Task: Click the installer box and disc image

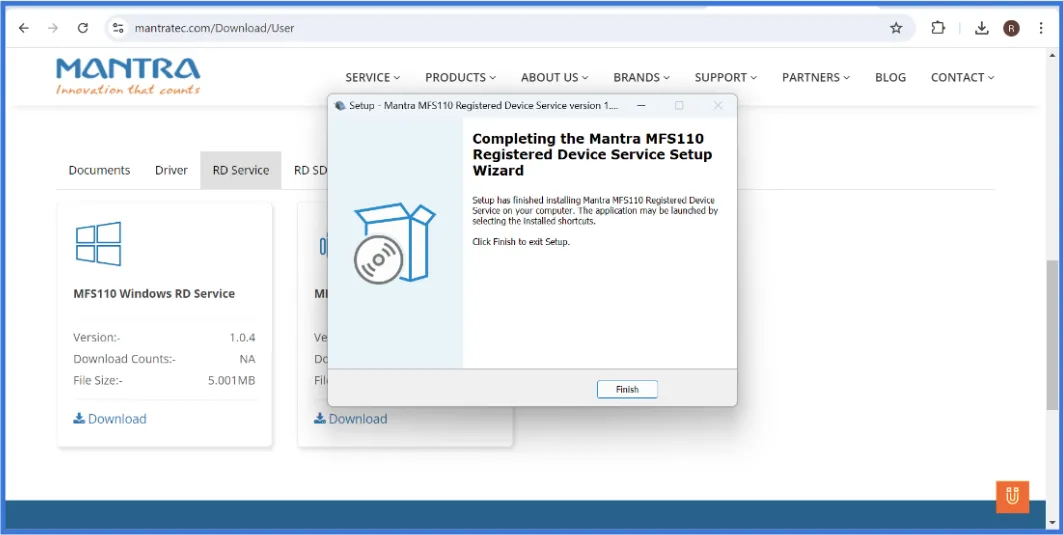Action: point(394,243)
